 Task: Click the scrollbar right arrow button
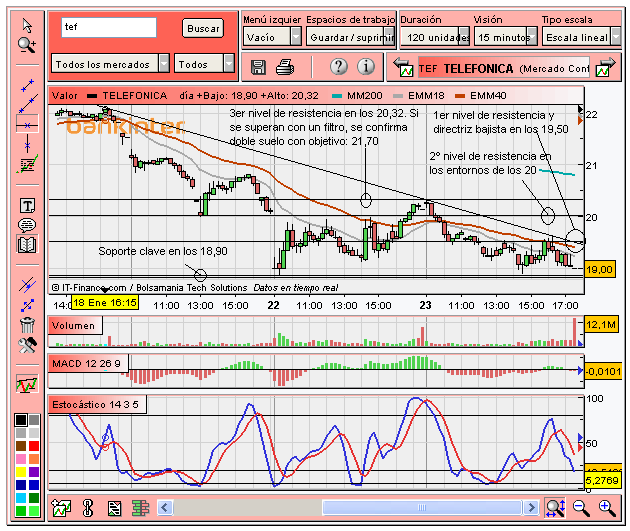coord(532,508)
